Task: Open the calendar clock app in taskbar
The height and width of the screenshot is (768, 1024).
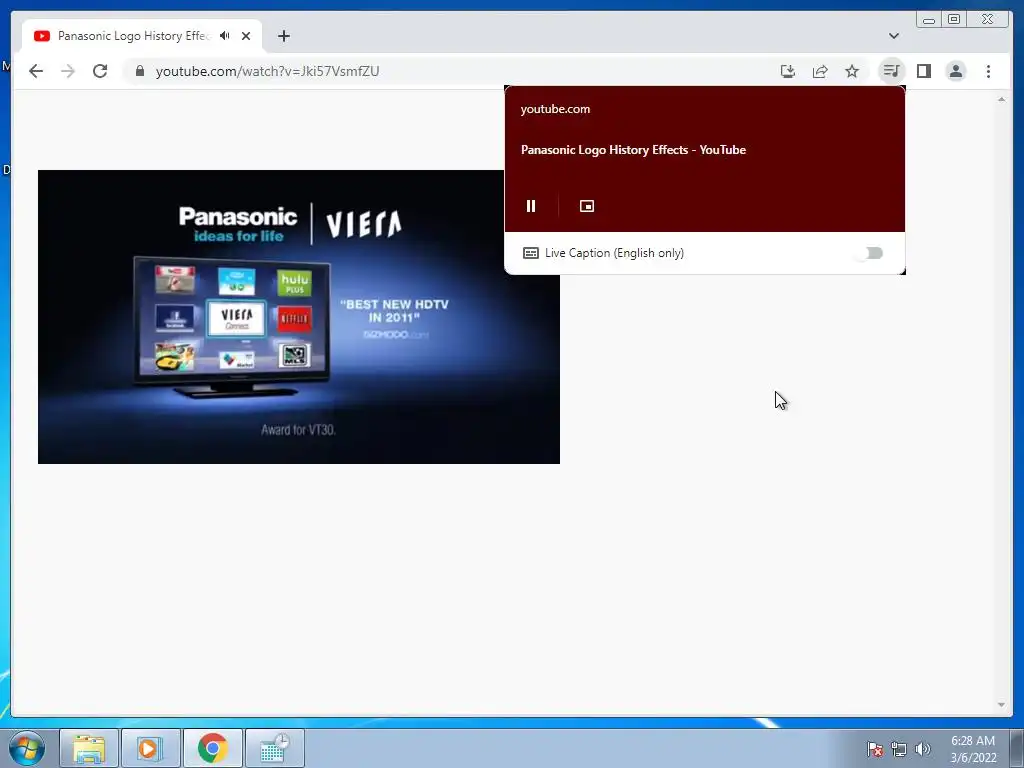Action: (275, 748)
